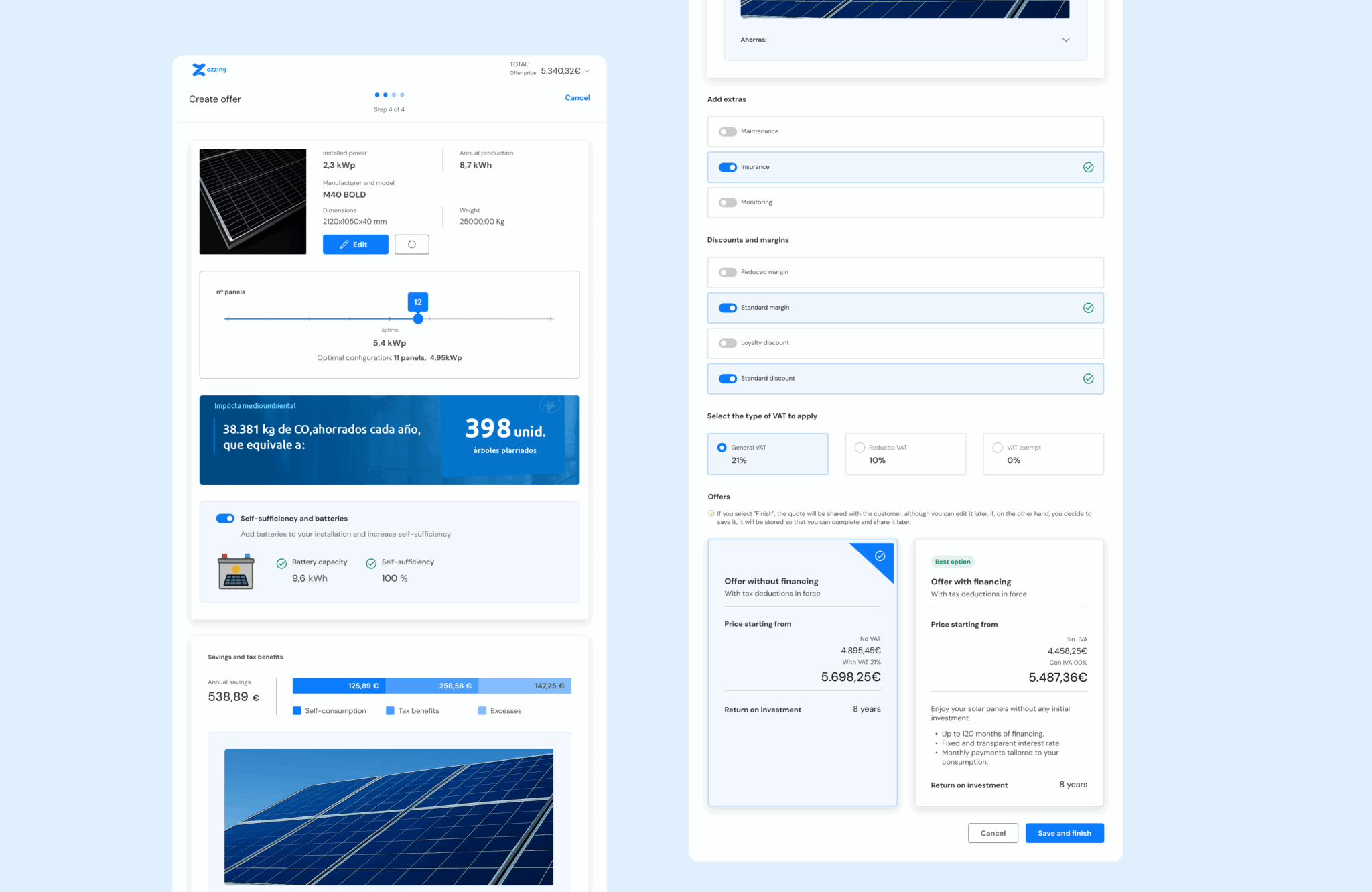Screen dimensions: 1372x892
Task: Expand the Ahorros section chevron
Action: (1066, 40)
